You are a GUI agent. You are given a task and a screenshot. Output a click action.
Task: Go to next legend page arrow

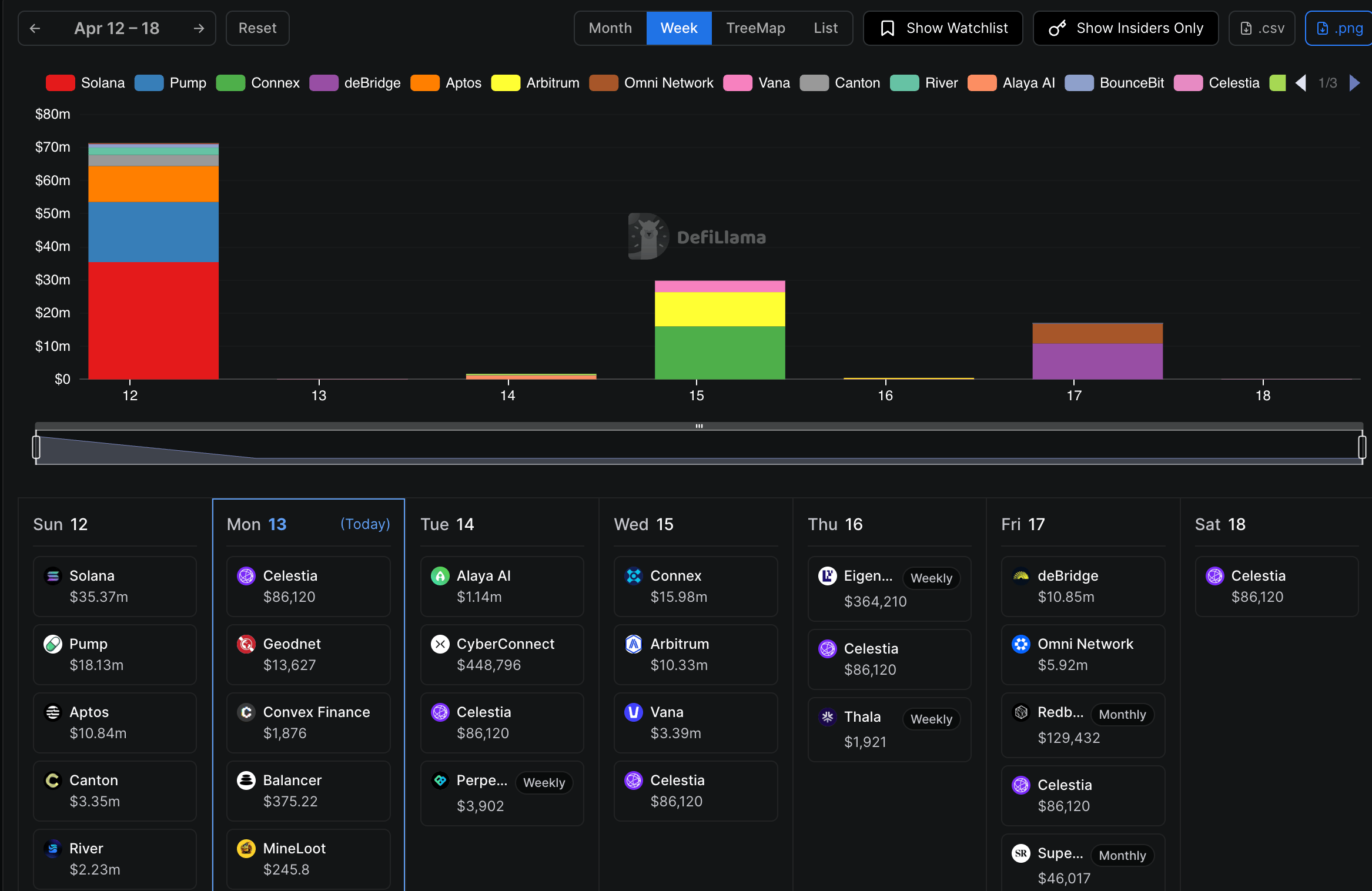click(1354, 83)
